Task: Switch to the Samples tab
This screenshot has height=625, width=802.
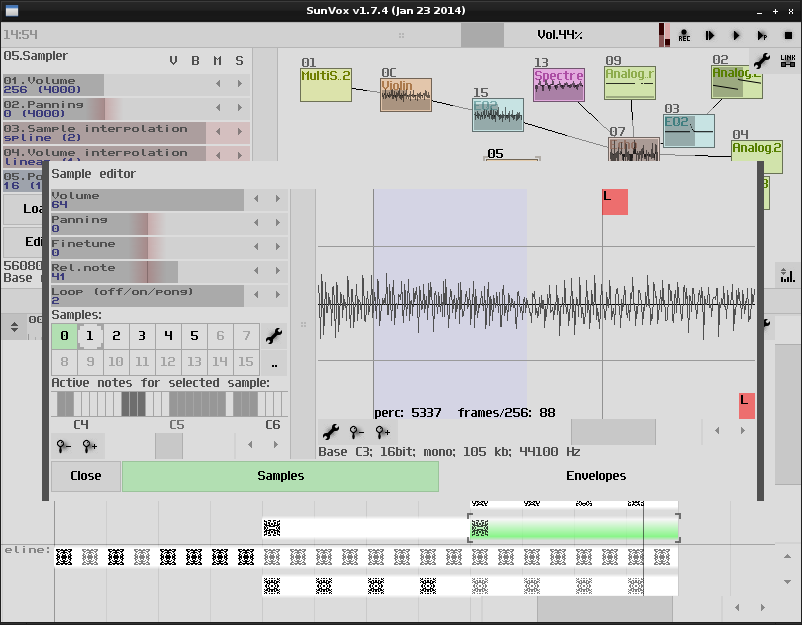Action: (x=280, y=476)
